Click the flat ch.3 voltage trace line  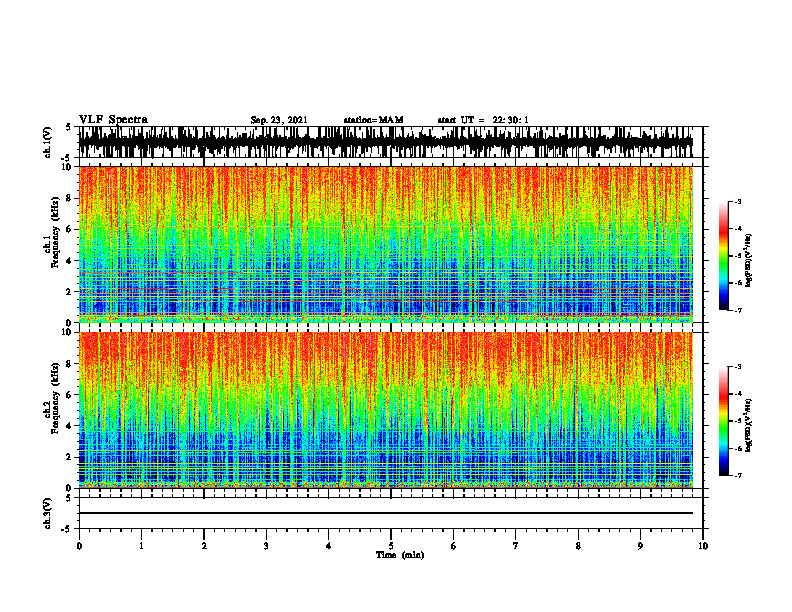(x=386, y=513)
